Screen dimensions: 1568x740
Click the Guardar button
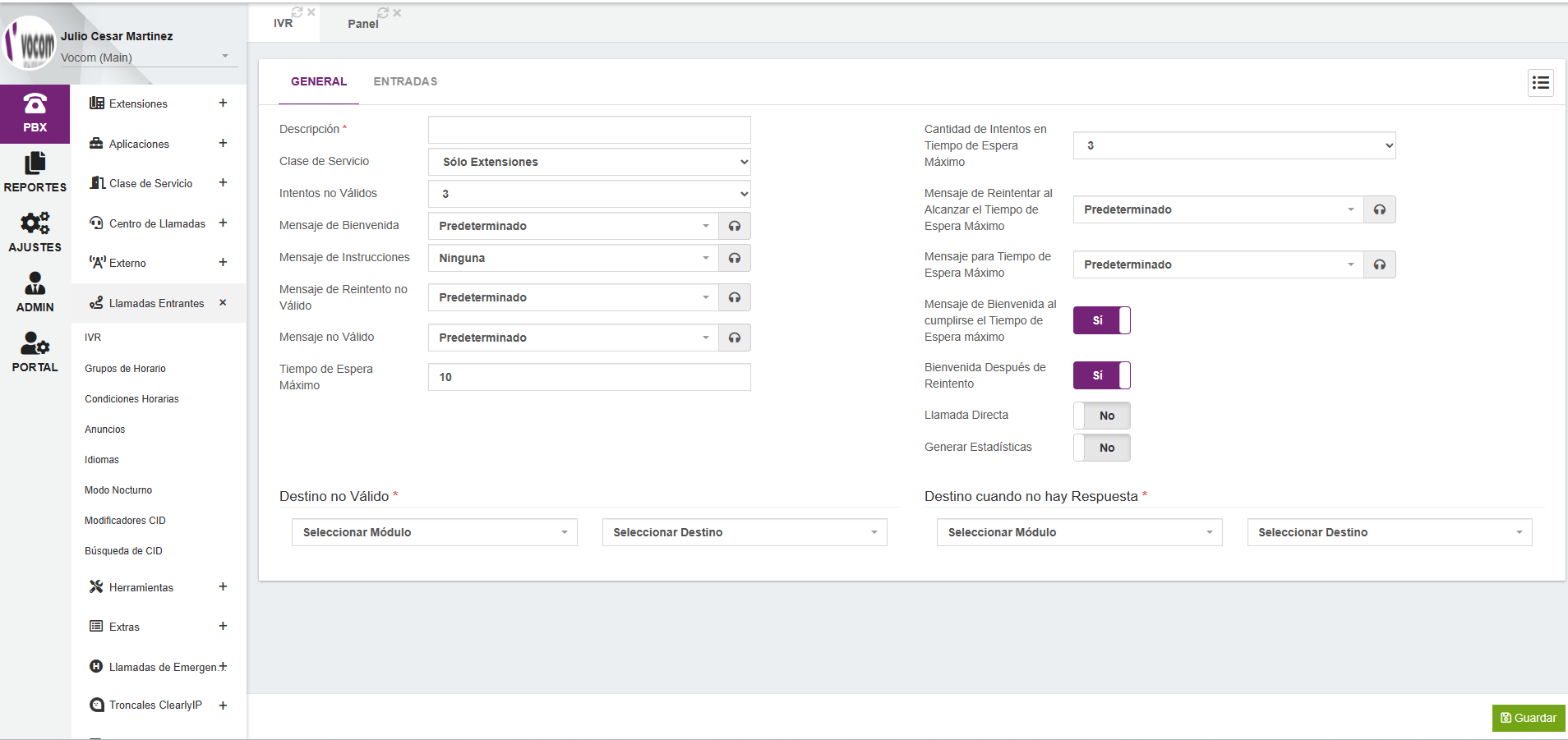(1528, 718)
